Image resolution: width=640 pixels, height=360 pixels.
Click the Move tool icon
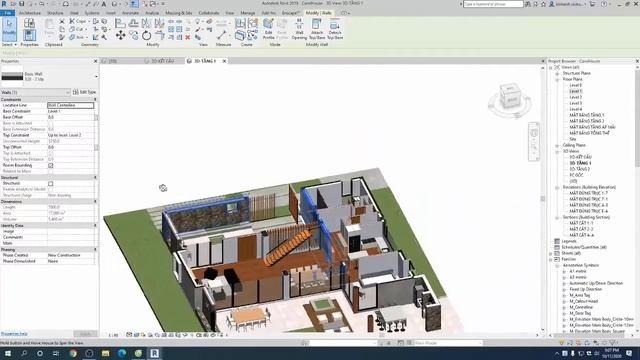[x=120, y=36]
